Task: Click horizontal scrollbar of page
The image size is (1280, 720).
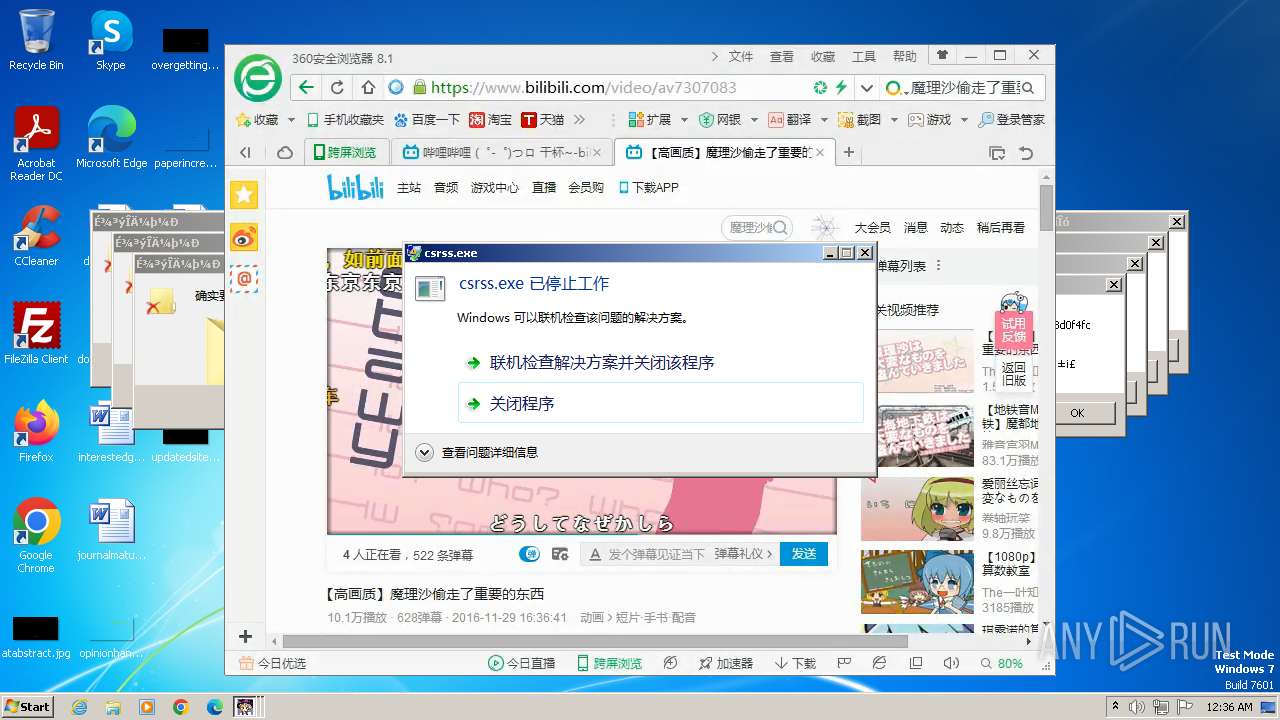Action: tap(595, 641)
